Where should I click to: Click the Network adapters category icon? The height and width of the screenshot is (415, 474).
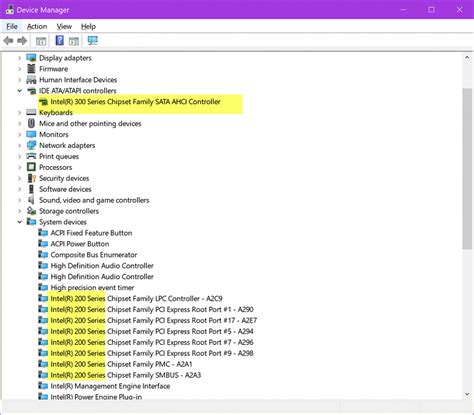pyautogui.click(x=31, y=145)
